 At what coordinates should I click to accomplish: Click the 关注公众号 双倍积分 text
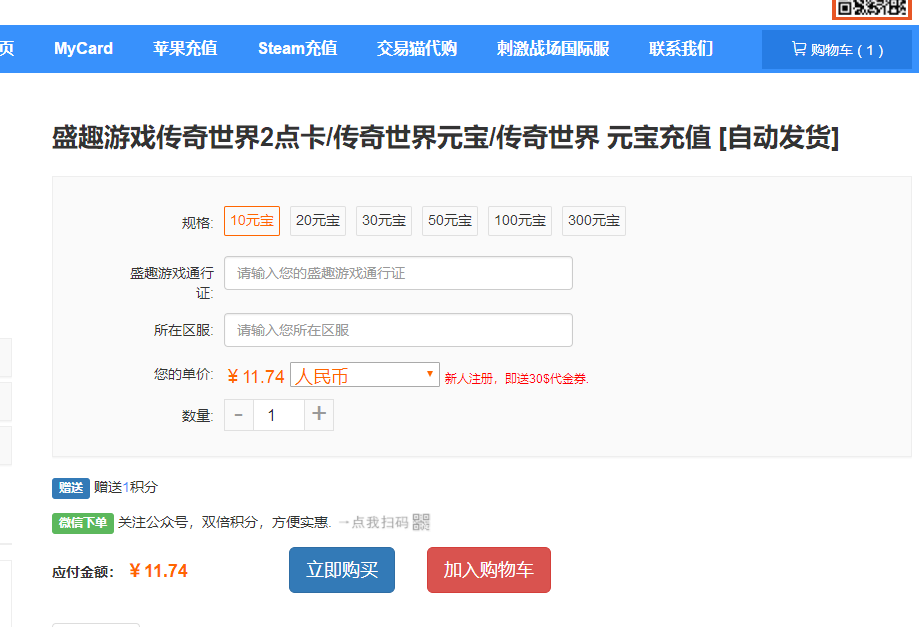[224, 522]
